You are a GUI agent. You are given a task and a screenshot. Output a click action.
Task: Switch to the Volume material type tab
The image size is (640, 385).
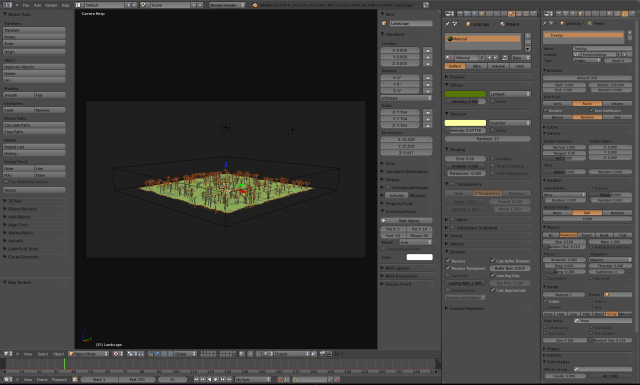click(498, 66)
